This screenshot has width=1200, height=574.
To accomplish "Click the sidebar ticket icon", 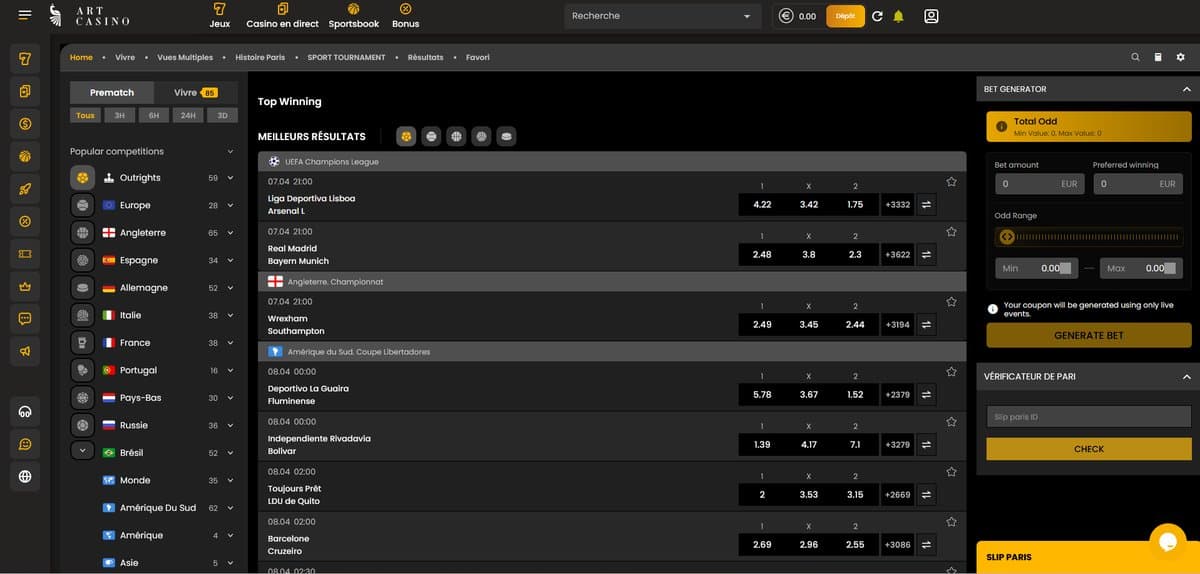I will click(25, 253).
